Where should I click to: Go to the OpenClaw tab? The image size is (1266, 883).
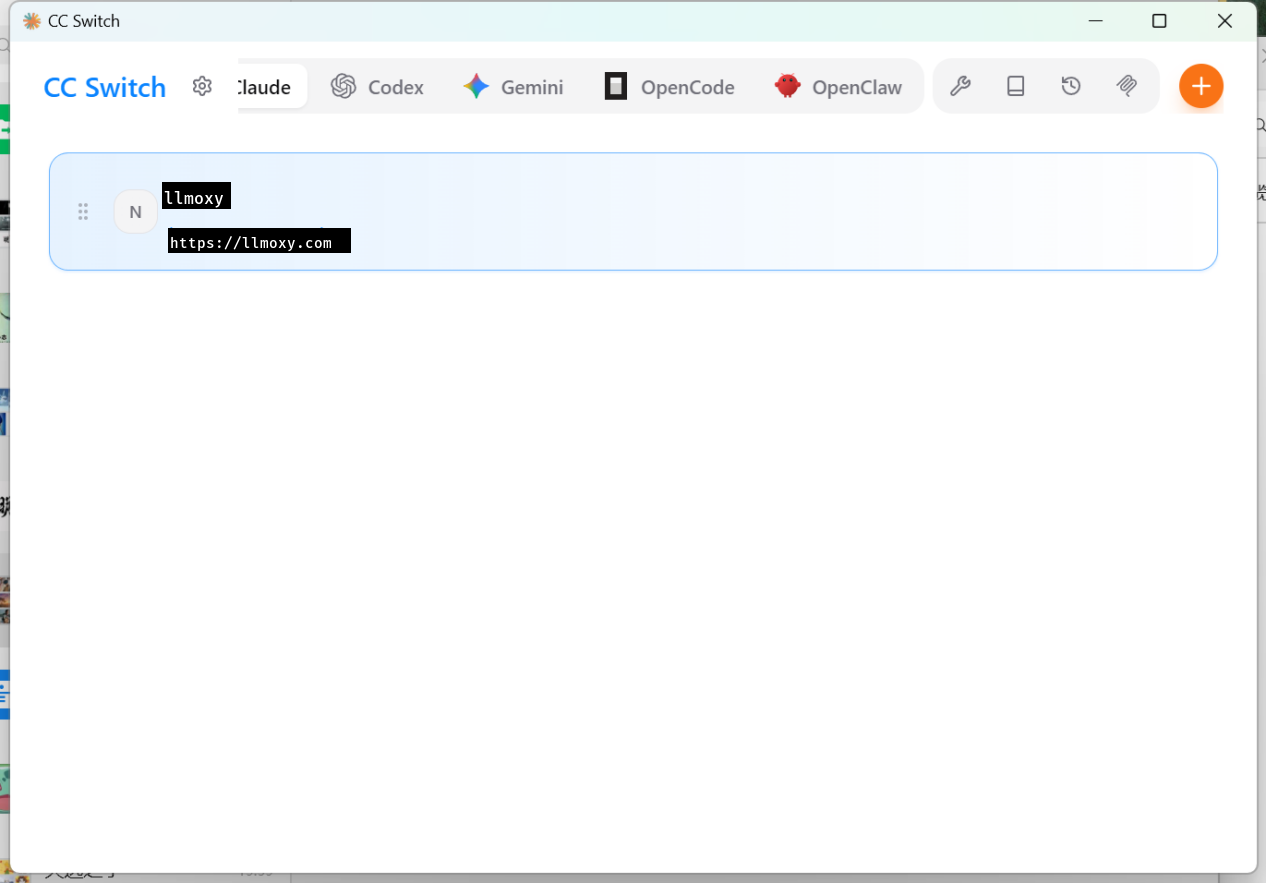839,87
